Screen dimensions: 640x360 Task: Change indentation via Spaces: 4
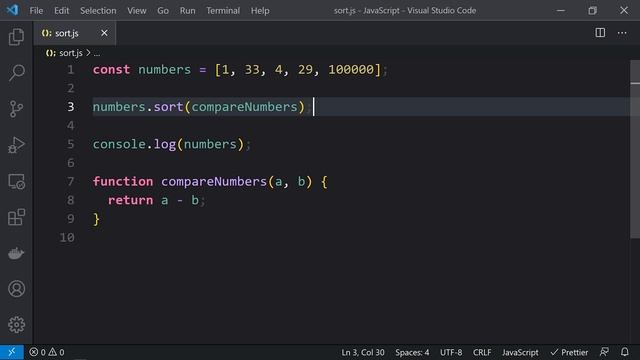(412, 352)
